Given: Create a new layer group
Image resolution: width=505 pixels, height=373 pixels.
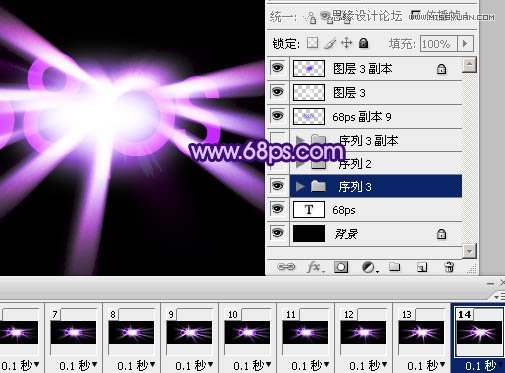Looking at the screenshot, I should [395, 267].
